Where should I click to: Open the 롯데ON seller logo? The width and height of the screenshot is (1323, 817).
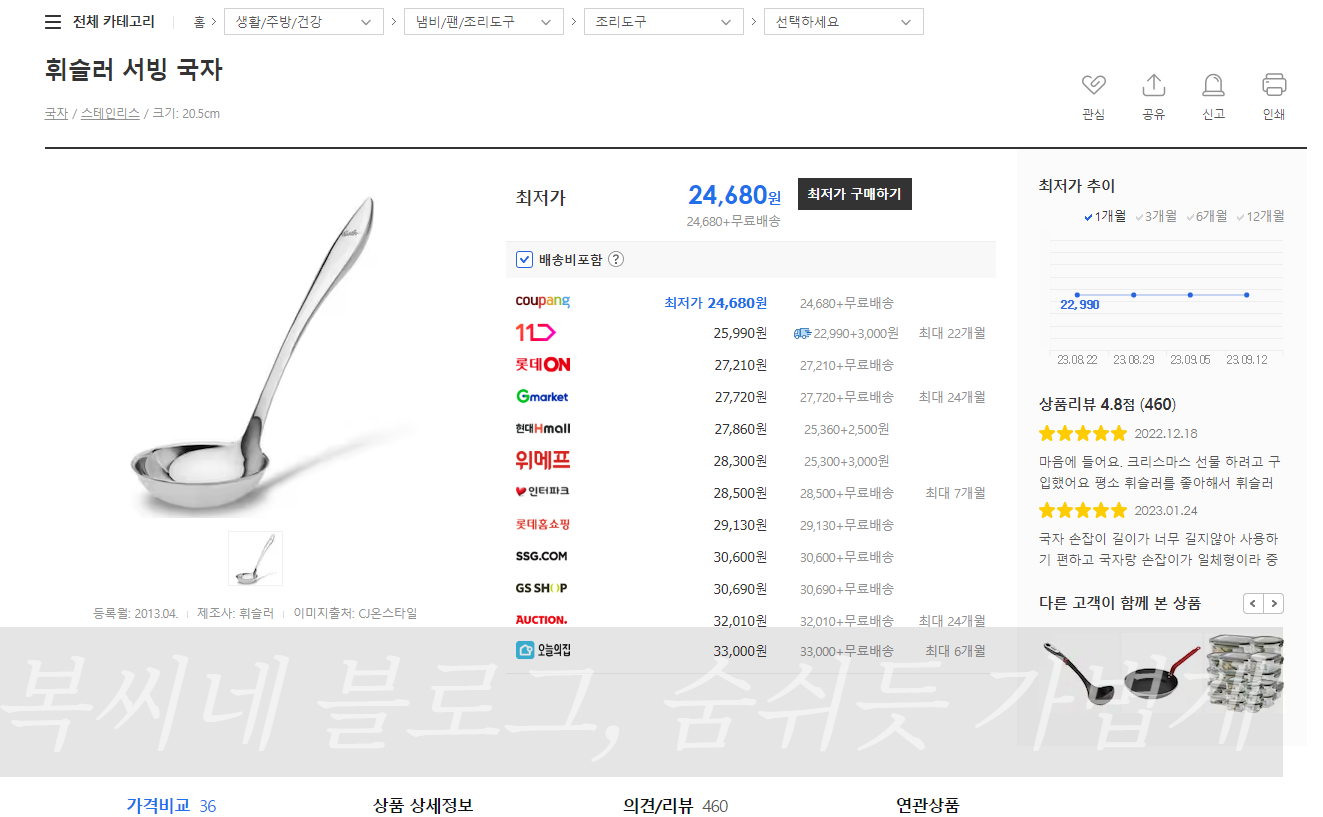(x=543, y=365)
